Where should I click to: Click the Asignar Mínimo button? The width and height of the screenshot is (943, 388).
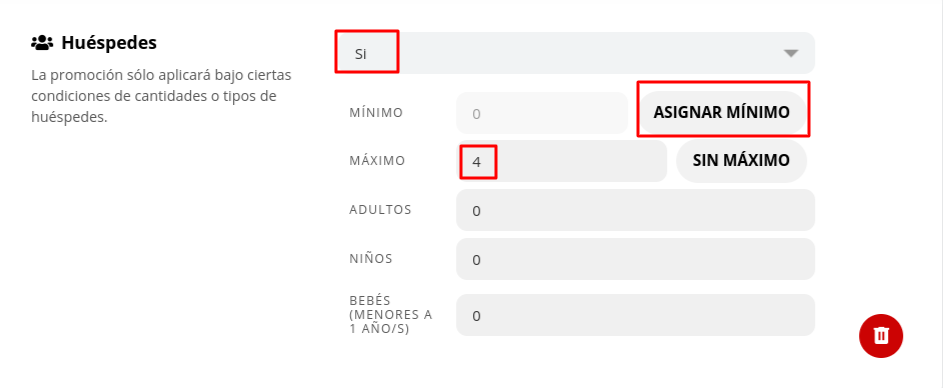pos(722,112)
